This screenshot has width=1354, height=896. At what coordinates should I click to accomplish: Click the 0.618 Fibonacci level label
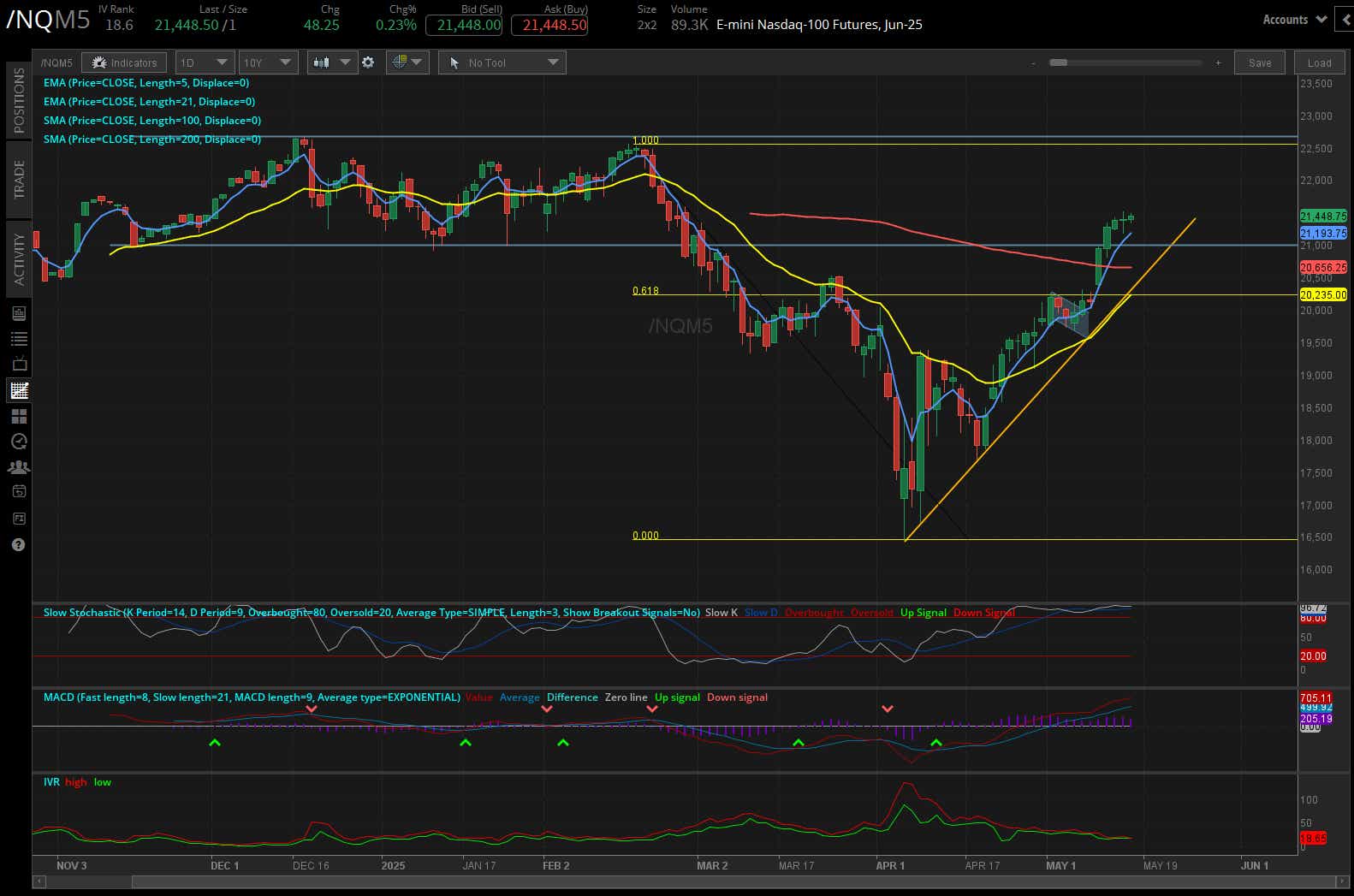pos(645,291)
